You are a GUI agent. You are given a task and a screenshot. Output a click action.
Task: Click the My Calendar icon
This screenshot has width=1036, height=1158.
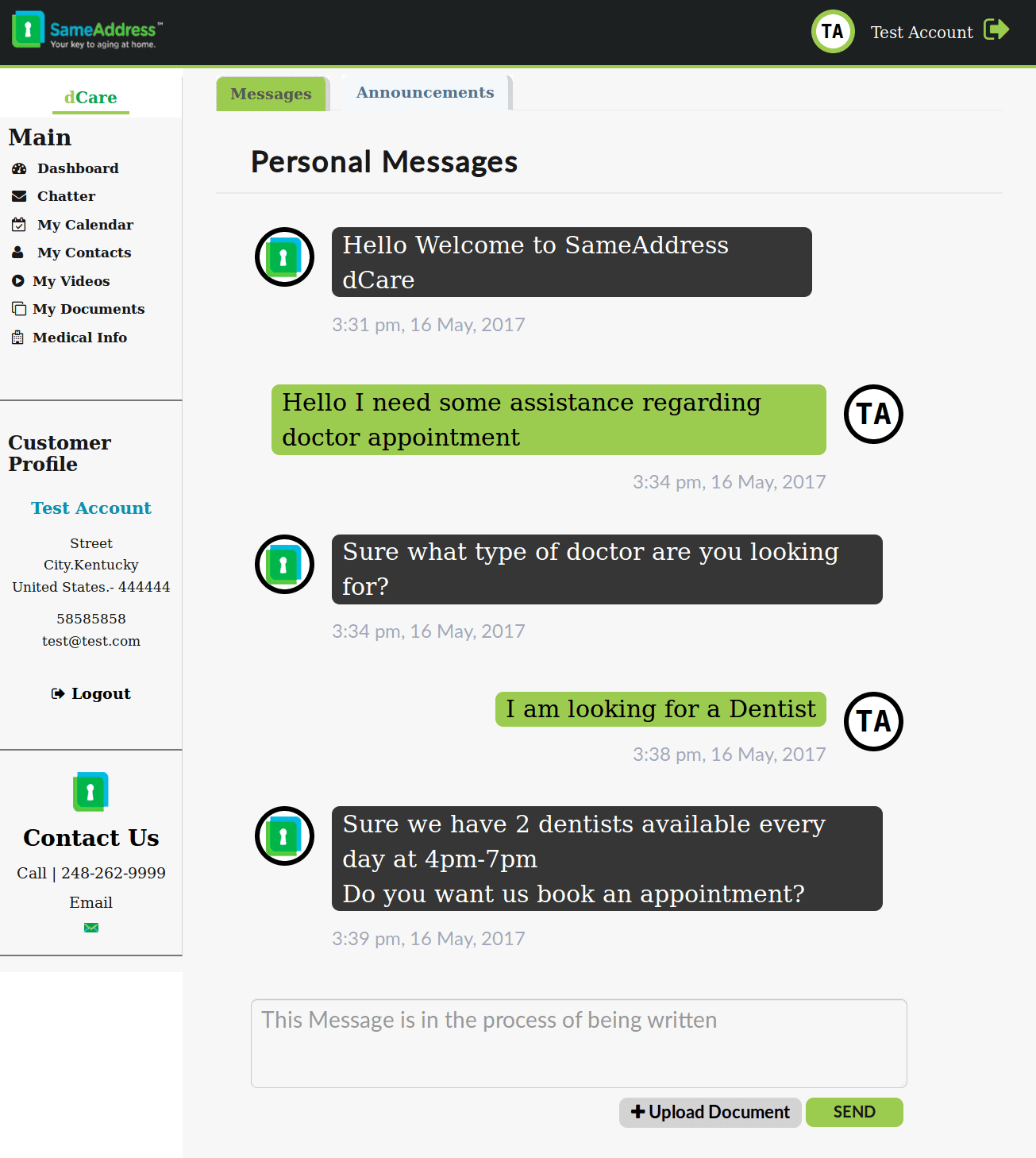[19, 225]
